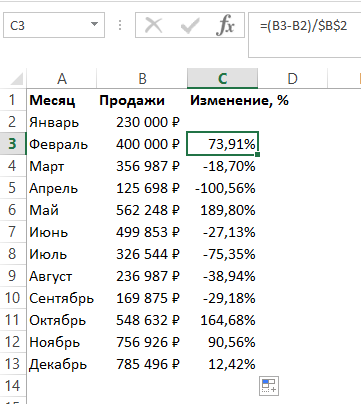This screenshot has width=361, height=404.
Task: Open the Auto Fill Options icon
Action: pyautogui.click(x=269, y=386)
